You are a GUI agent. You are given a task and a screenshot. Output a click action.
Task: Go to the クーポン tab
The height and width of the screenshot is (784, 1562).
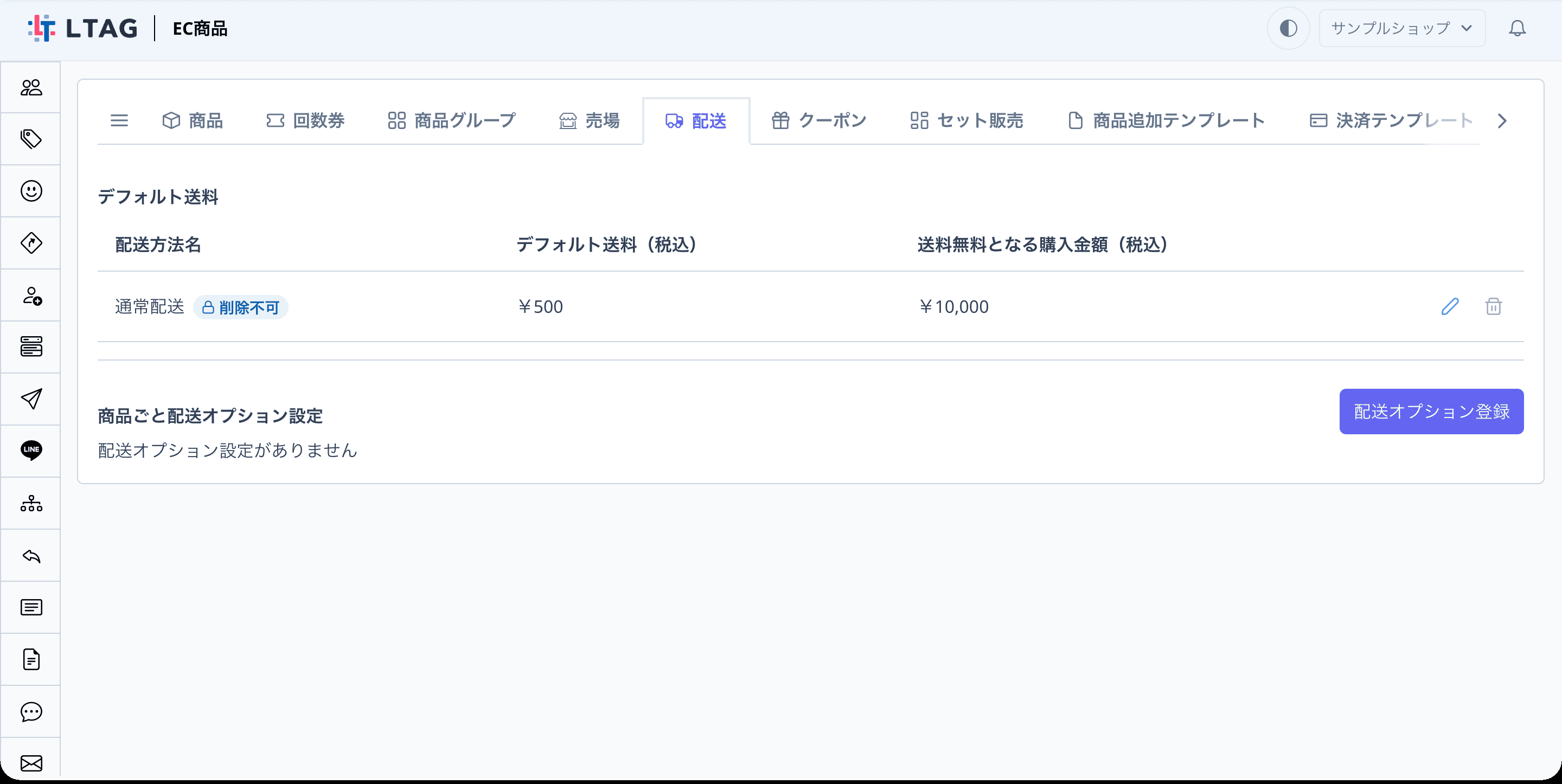pyautogui.click(x=819, y=121)
